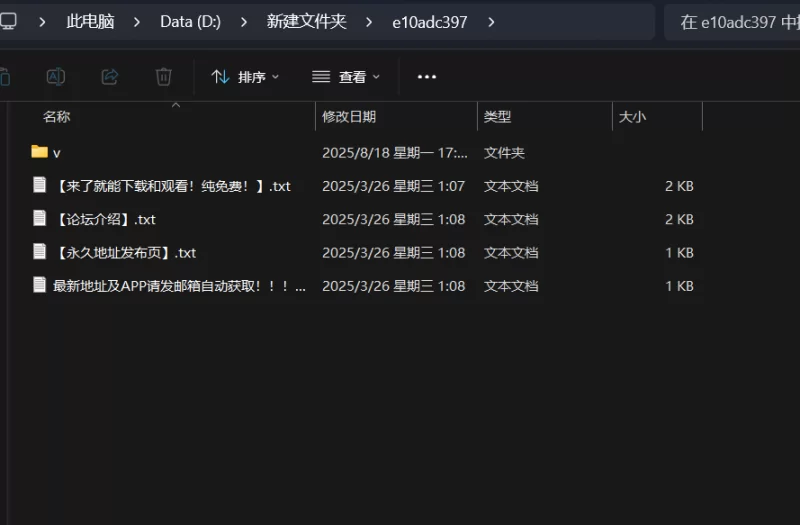
Task: Open the 查看 view dropdown
Action: click(346, 77)
